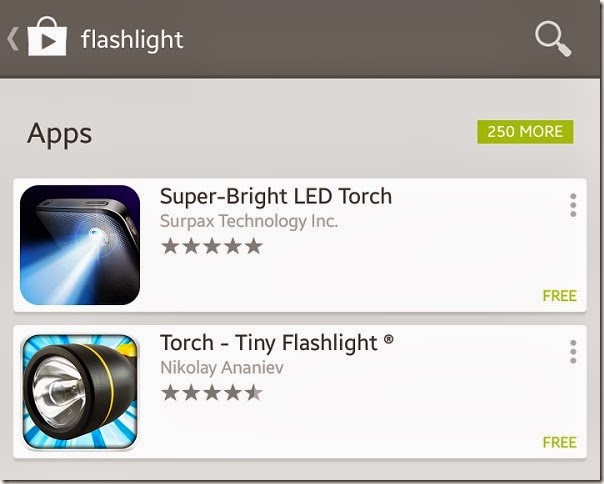This screenshot has height=484, width=604.
Task: Open overflow menu for Torch - Tiny Flashlight
Action: [x=573, y=352]
